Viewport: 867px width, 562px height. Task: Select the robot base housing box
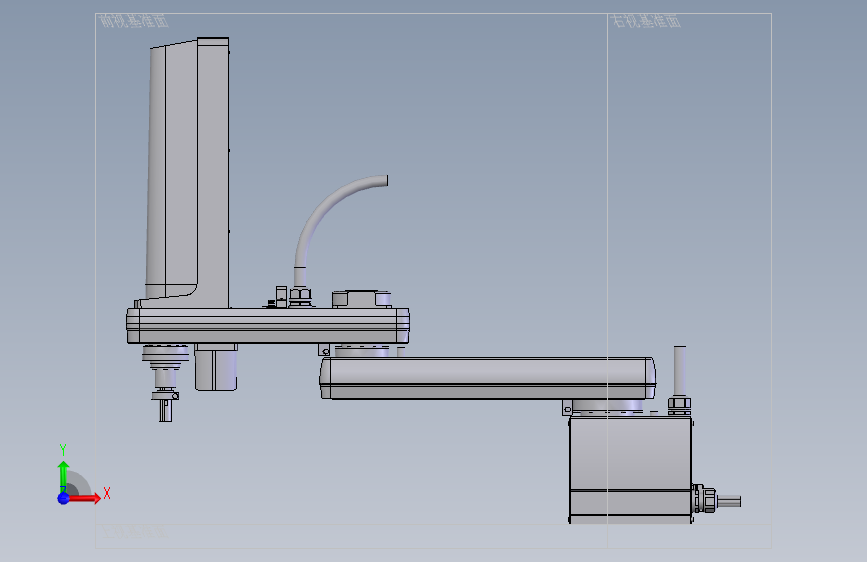pos(630,470)
